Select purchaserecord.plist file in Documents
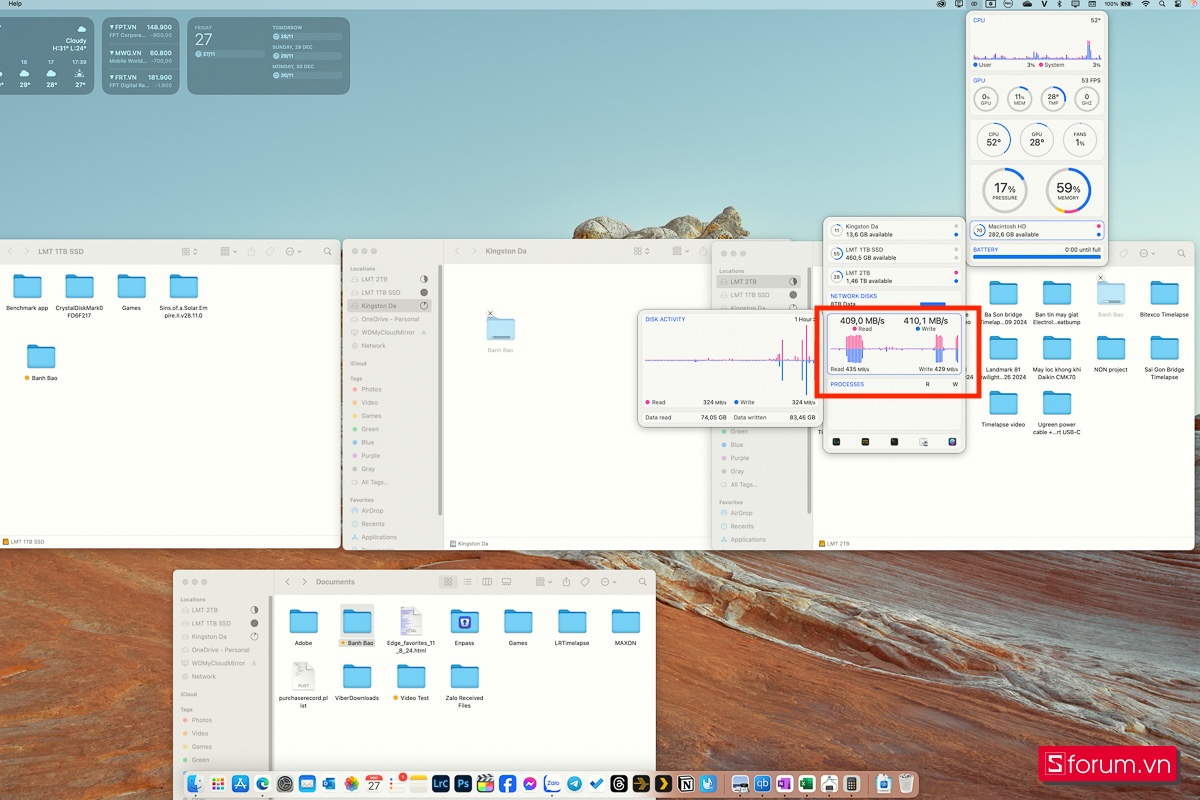Screen dimensions: 1200x800 (x=303, y=685)
